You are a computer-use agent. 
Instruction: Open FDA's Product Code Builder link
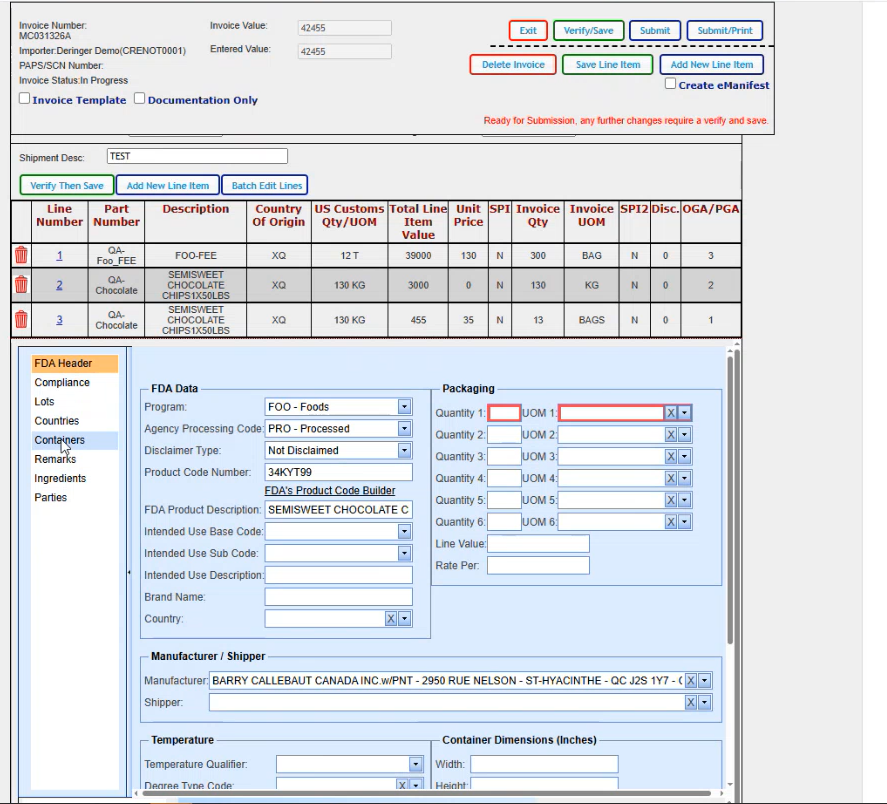[x=329, y=490]
